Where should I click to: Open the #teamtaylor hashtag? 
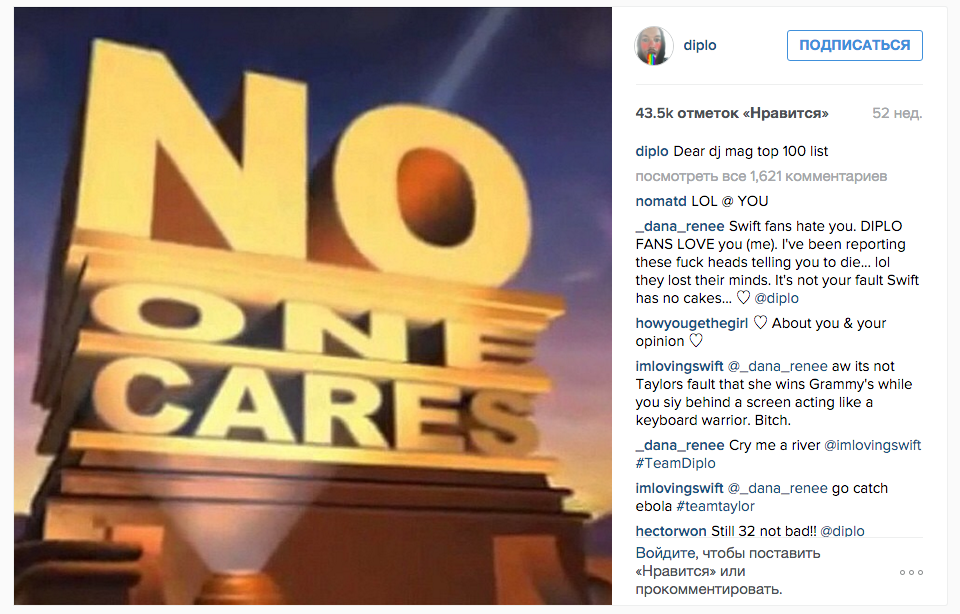(715, 506)
